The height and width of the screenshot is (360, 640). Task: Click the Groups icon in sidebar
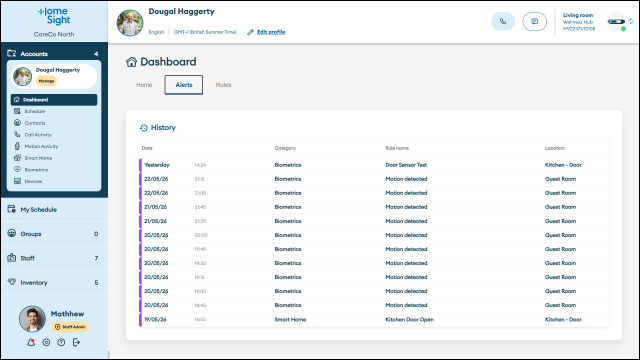point(12,233)
